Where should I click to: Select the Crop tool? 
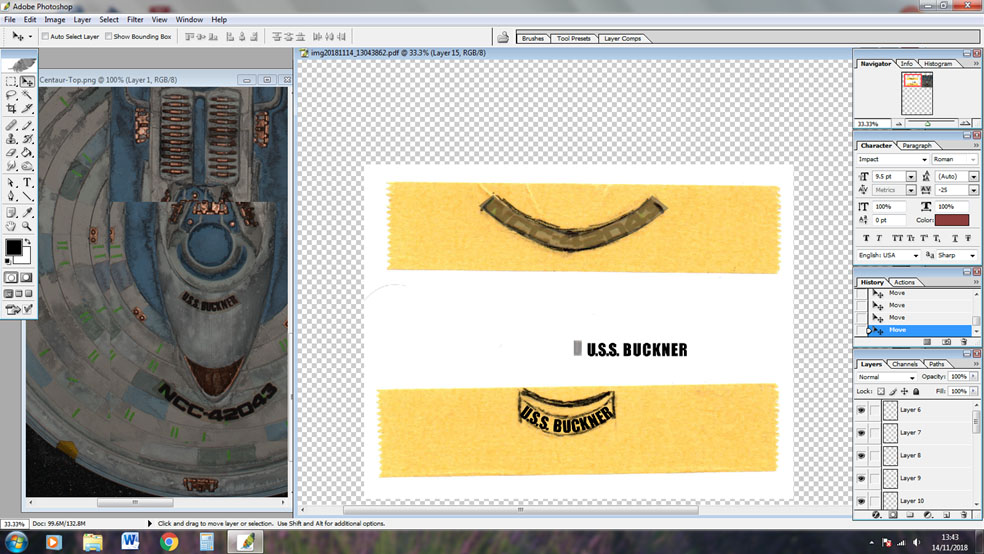click(11, 109)
